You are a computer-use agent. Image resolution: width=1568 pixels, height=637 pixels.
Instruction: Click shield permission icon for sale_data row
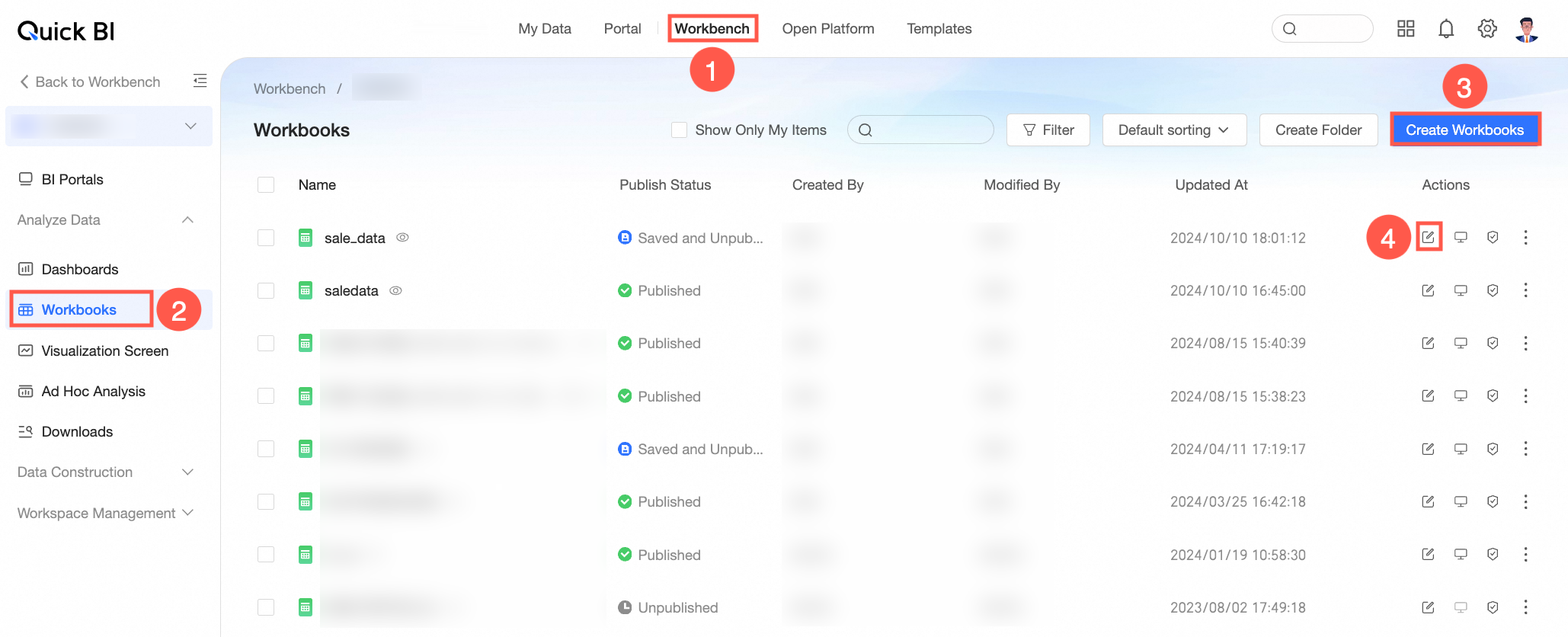point(1493,238)
